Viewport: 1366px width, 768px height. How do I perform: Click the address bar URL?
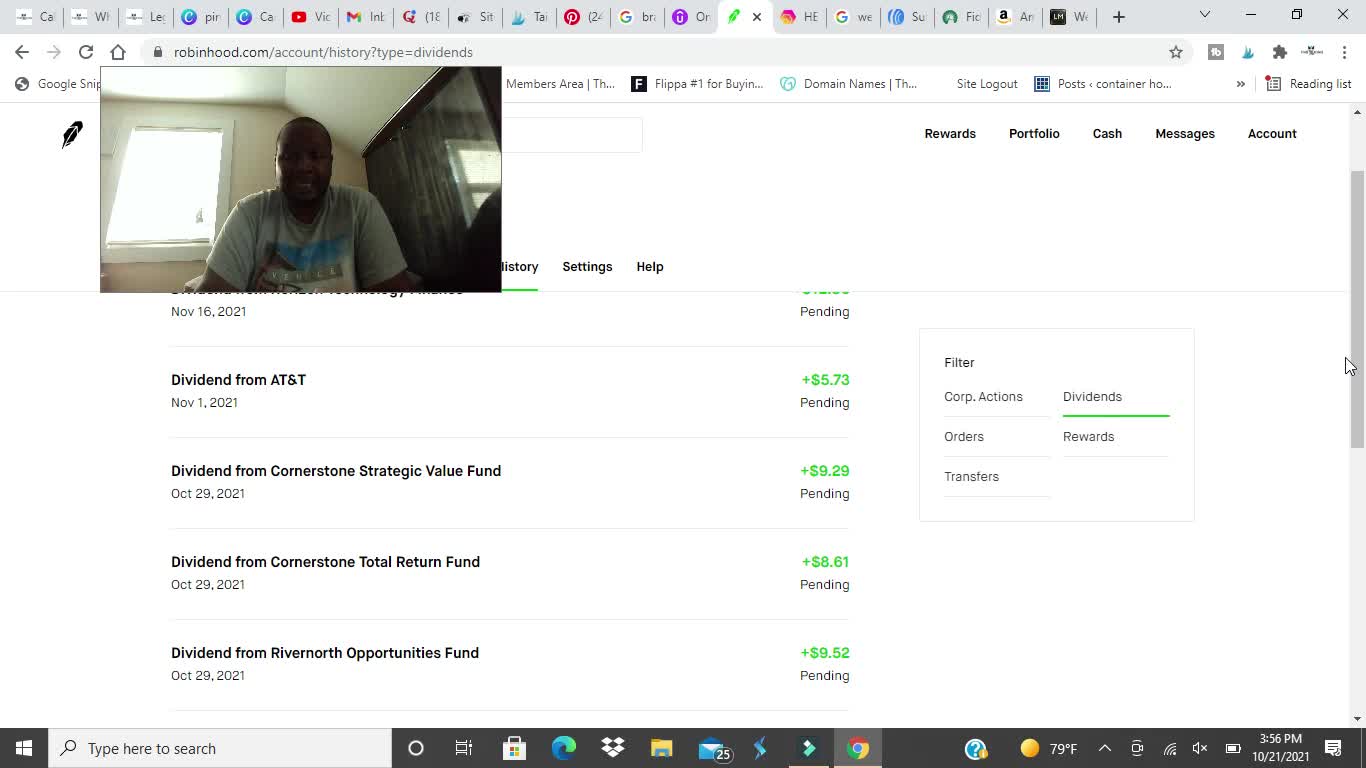pos(323,52)
